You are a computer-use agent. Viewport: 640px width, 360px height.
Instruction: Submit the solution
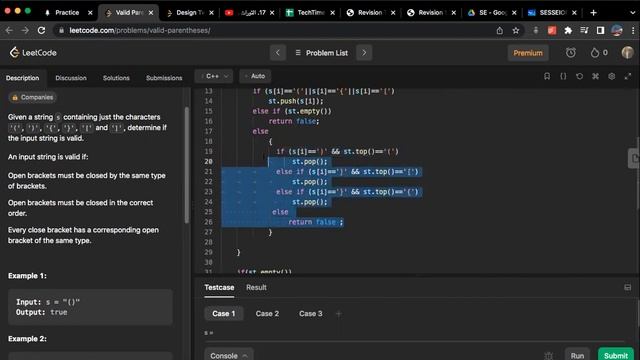(616, 356)
